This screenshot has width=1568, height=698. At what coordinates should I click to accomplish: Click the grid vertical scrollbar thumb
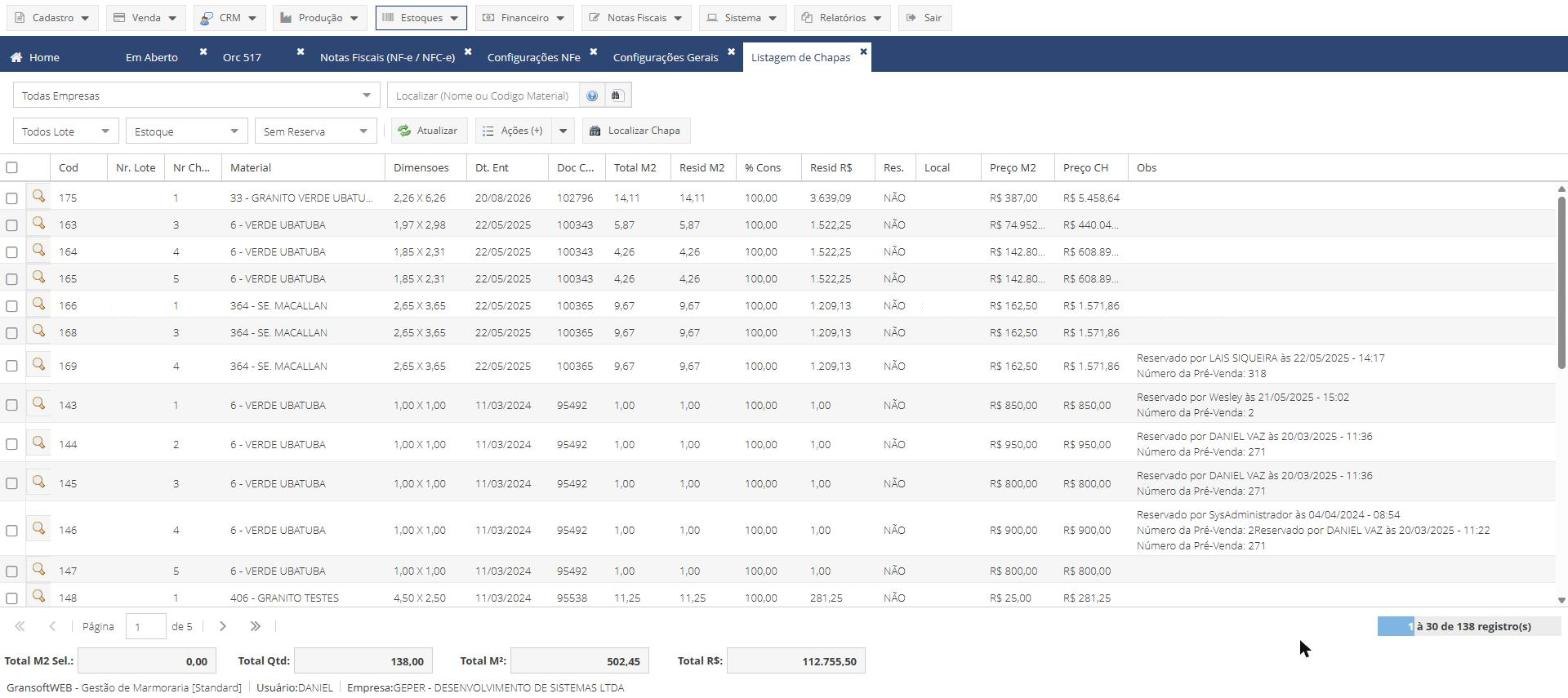tap(1561, 282)
